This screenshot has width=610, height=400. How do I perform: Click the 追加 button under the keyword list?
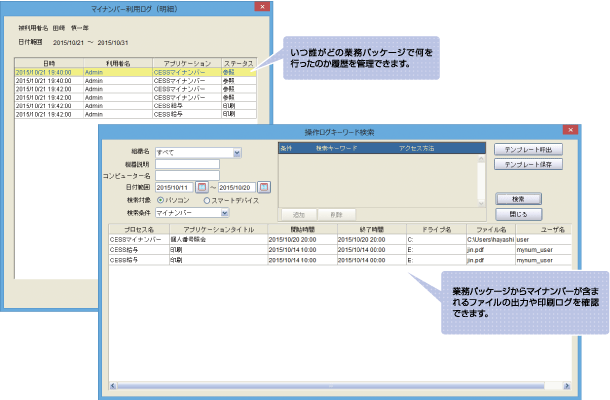coord(298,215)
